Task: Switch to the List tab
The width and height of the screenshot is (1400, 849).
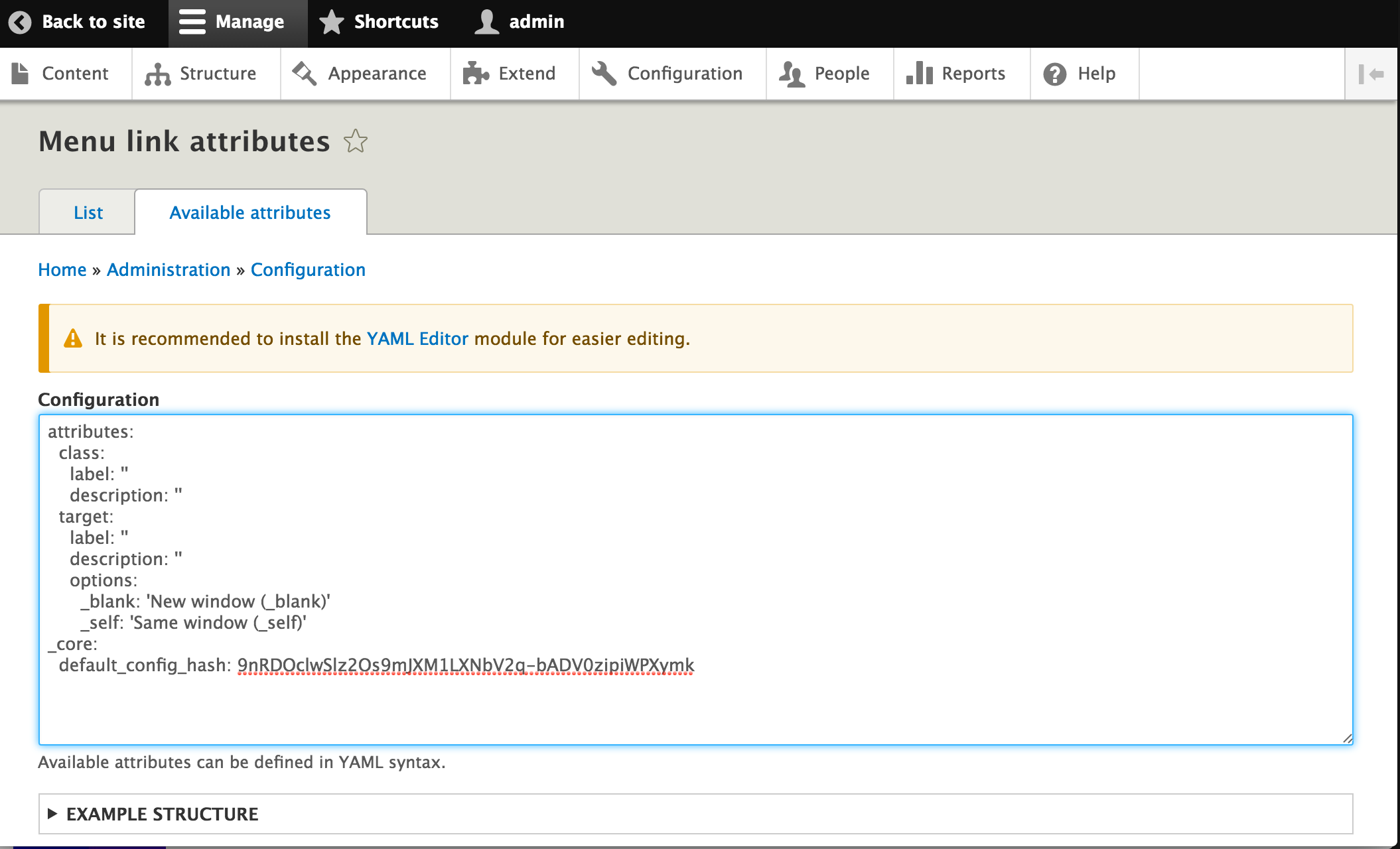Action: (88, 212)
